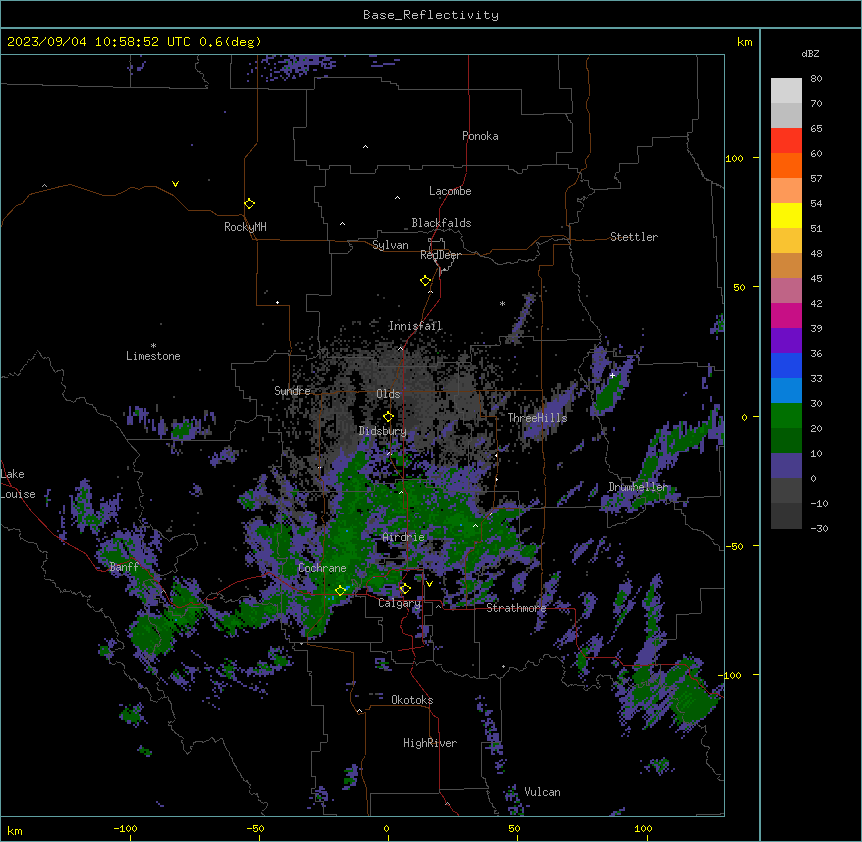Click the yellow diamond marker south of RedDeer
This screenshot has height=842, width=862.
[x=426, y=281]
